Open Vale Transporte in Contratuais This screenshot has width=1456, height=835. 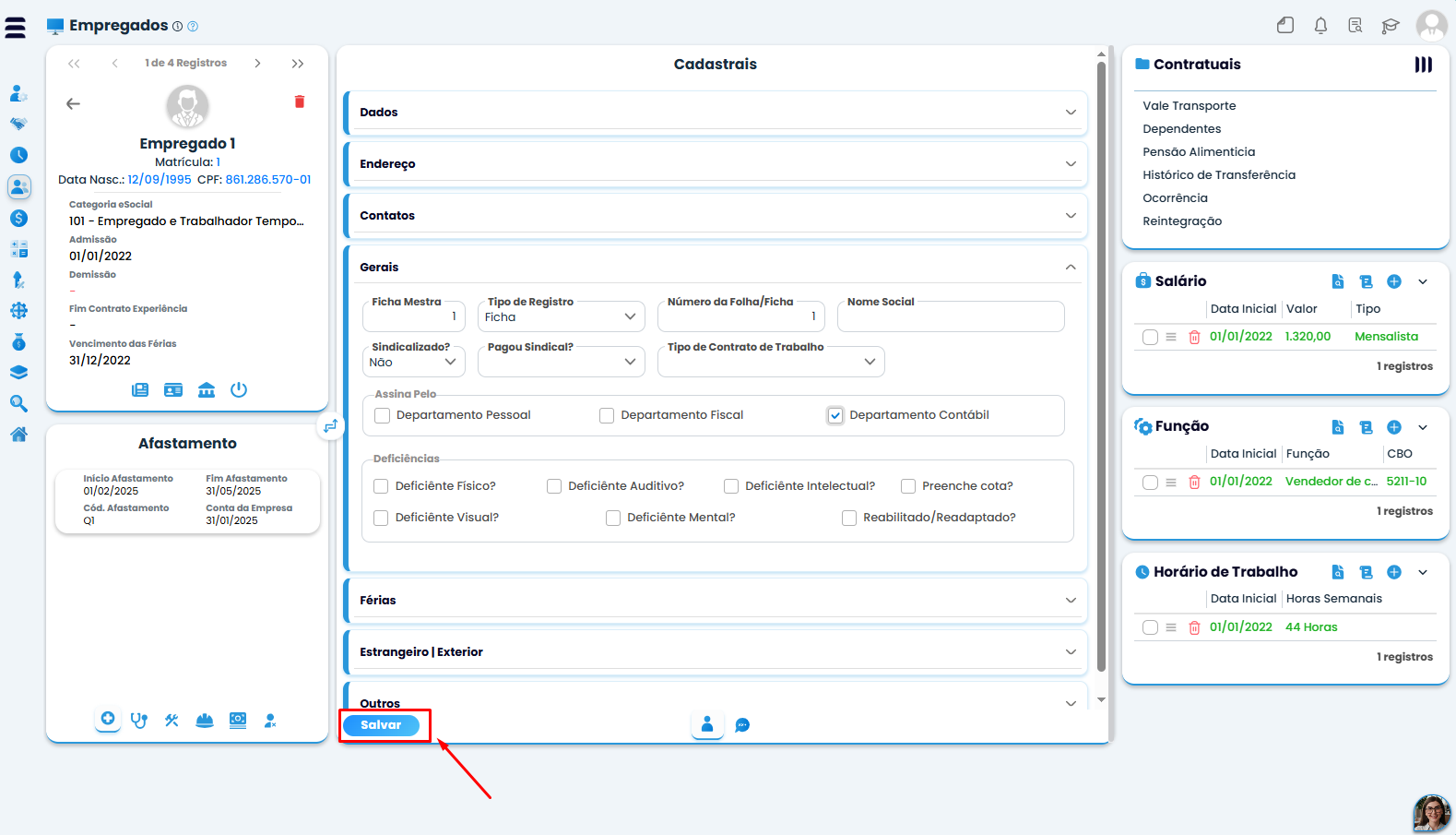pyautogui.click(x=1190, y=106)
